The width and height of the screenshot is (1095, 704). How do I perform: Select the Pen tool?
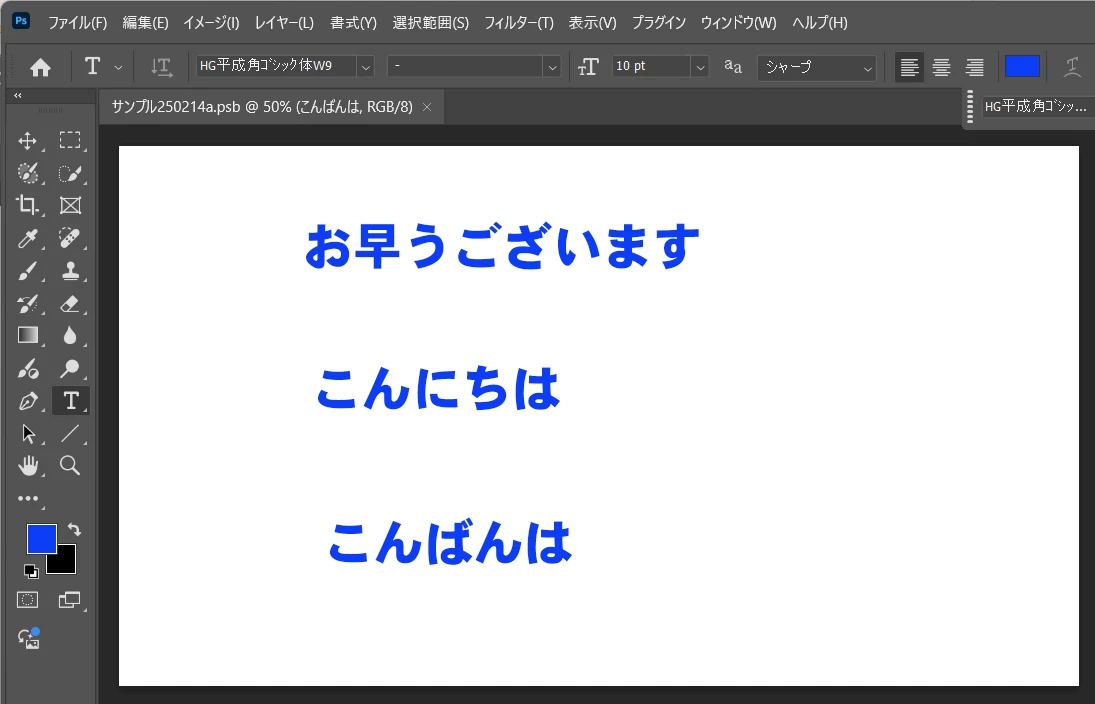pyautogui.click(x=27, y=401)
